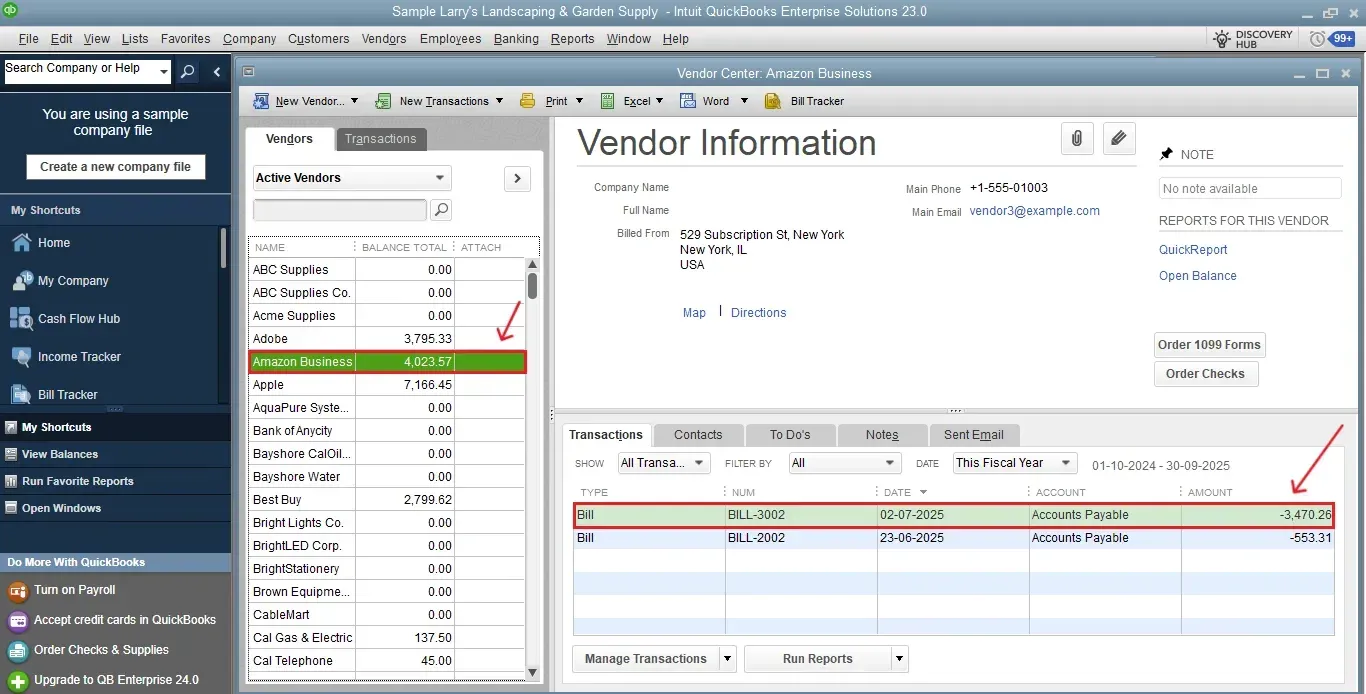The width and height of the screenshot is (1366, 694).
Task: Open the Filter By All dropdown
Action: pos(845,463)
